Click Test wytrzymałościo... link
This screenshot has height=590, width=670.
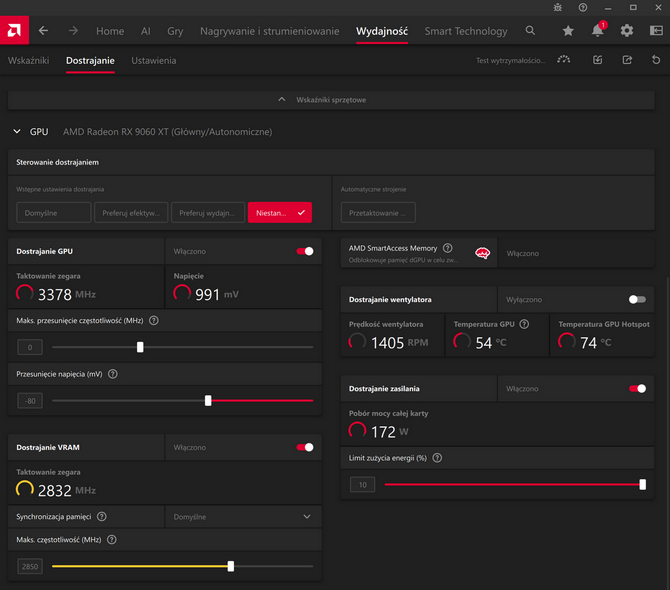pyautogui.click(x=511, y=60)
